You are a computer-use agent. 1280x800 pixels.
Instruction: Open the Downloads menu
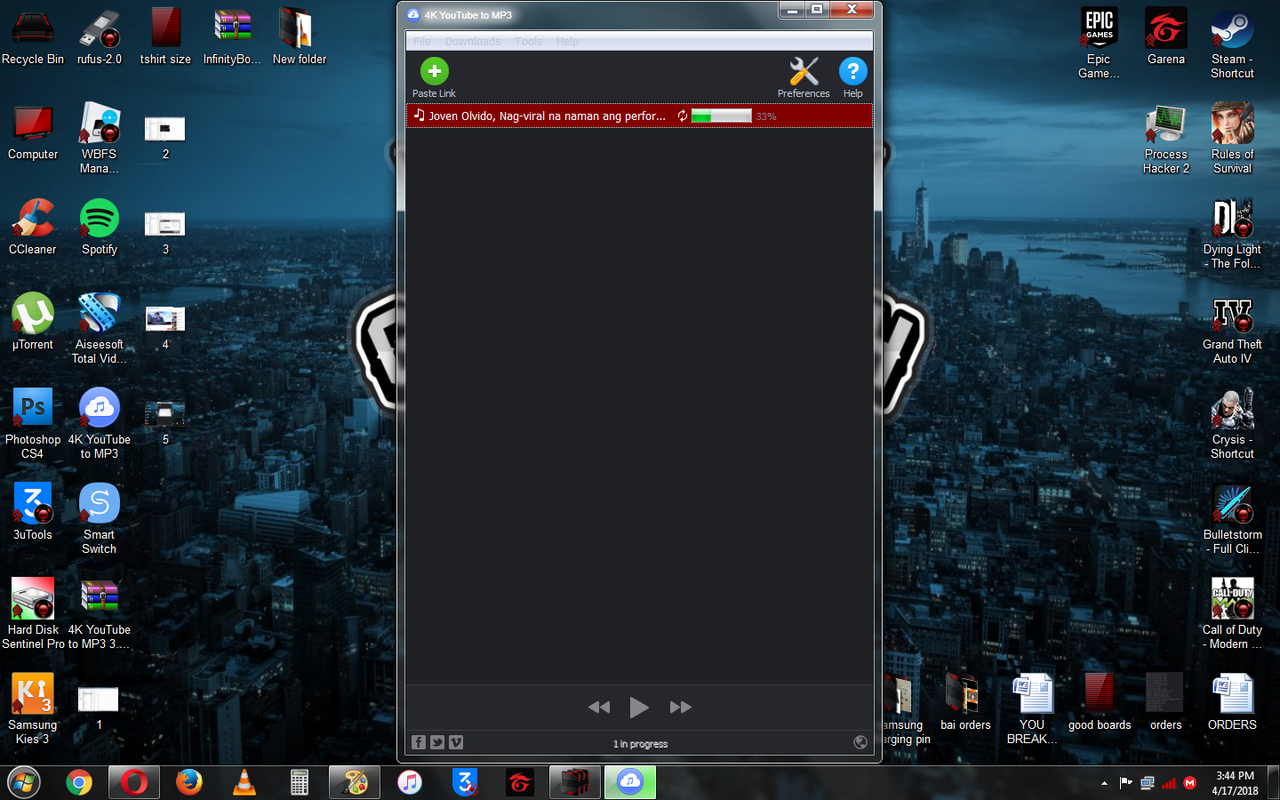point(473,41)
